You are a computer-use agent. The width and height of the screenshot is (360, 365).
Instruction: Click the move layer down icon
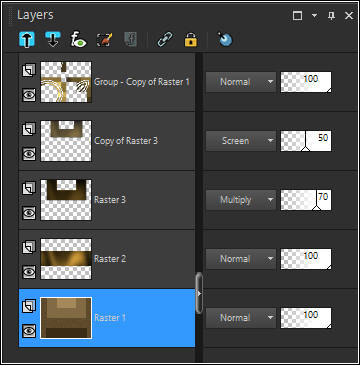[x=53, y=40]
